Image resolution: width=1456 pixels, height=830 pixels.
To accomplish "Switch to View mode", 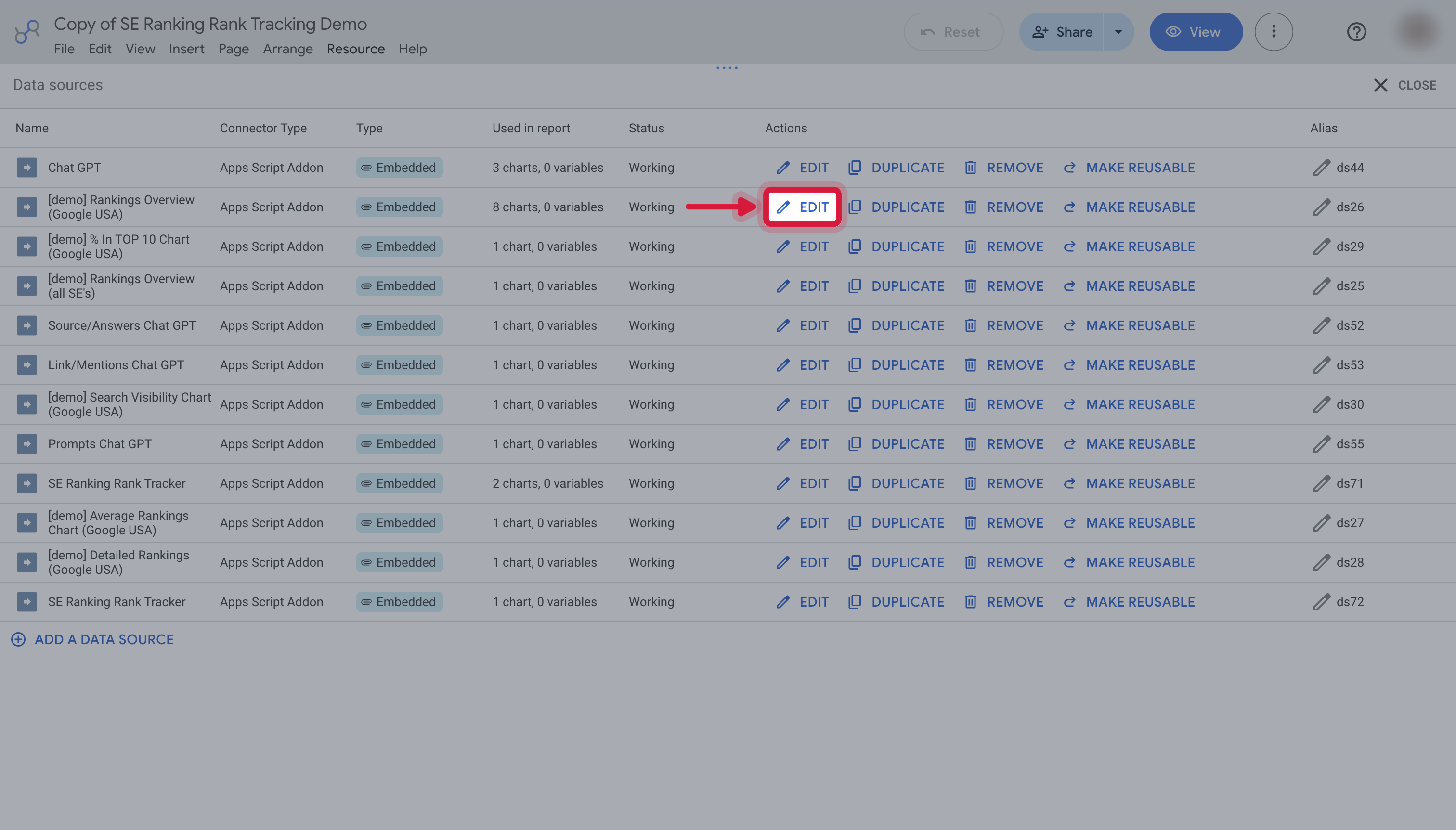I will (1196, 32).
